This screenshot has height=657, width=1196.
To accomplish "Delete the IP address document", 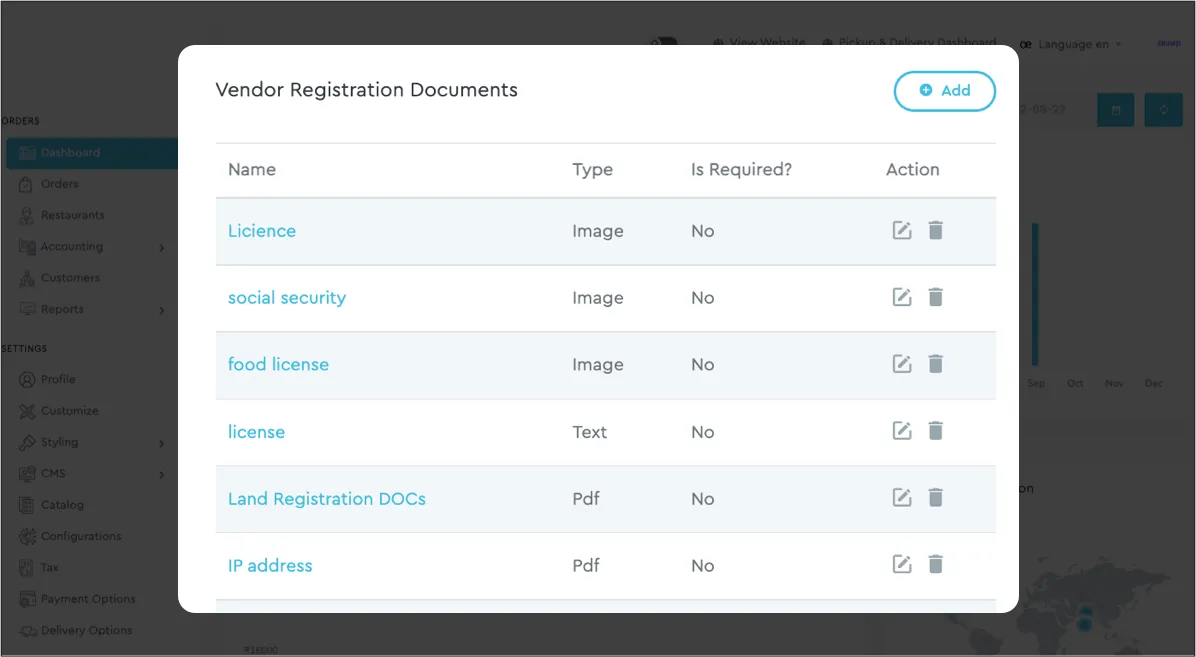I will (935, 565).
